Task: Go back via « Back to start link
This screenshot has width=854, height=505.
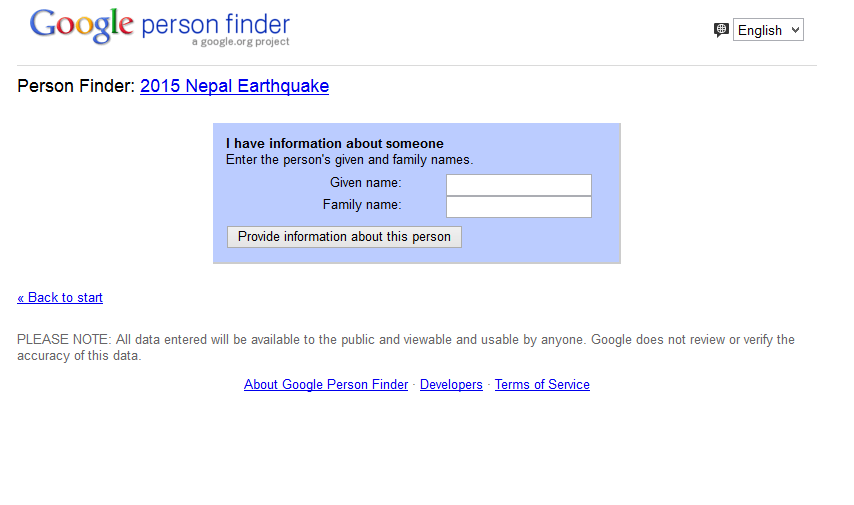Action: [x=60, y=297]
